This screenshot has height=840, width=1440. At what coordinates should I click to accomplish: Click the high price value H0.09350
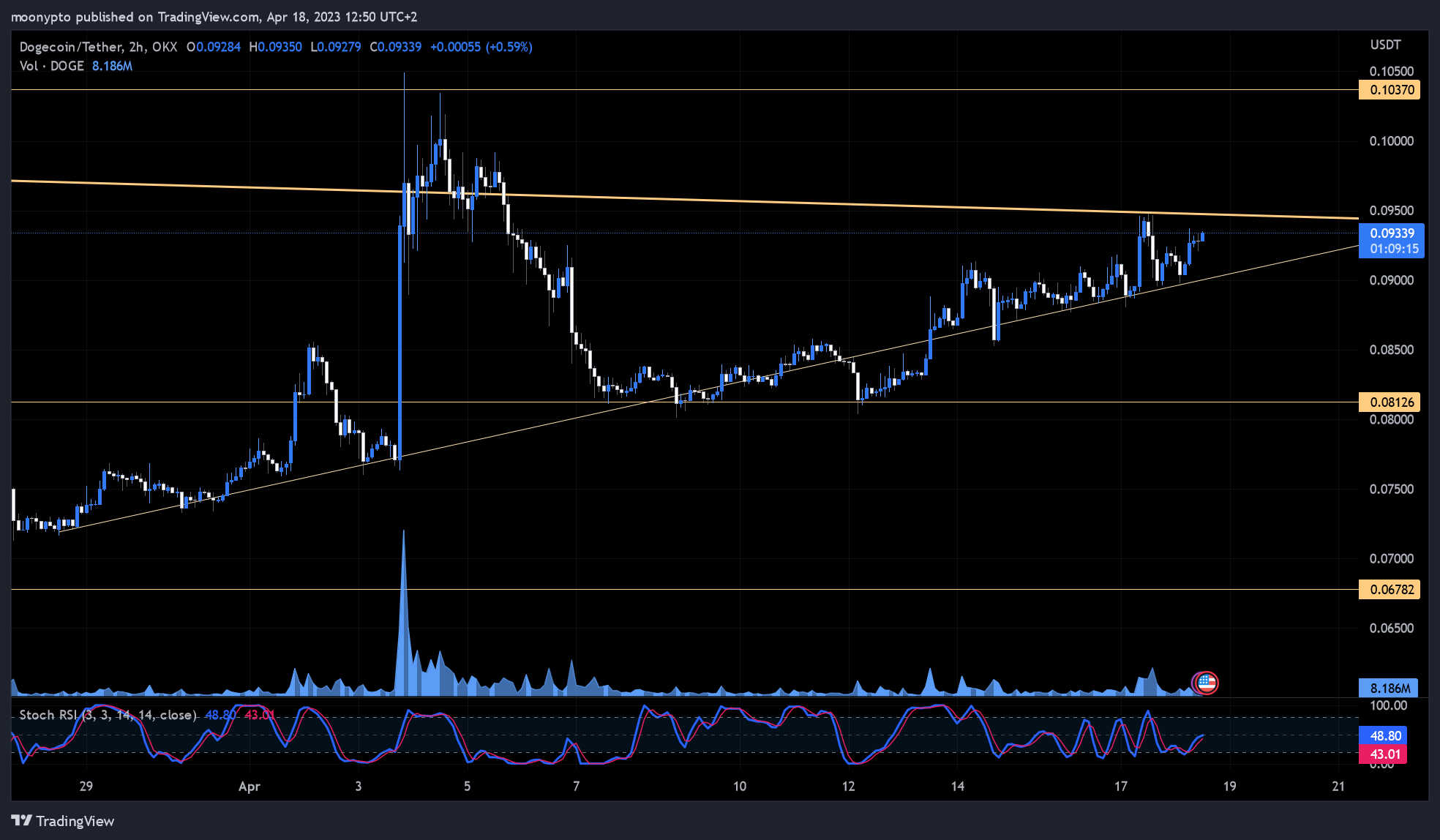(x=276, y=47)
